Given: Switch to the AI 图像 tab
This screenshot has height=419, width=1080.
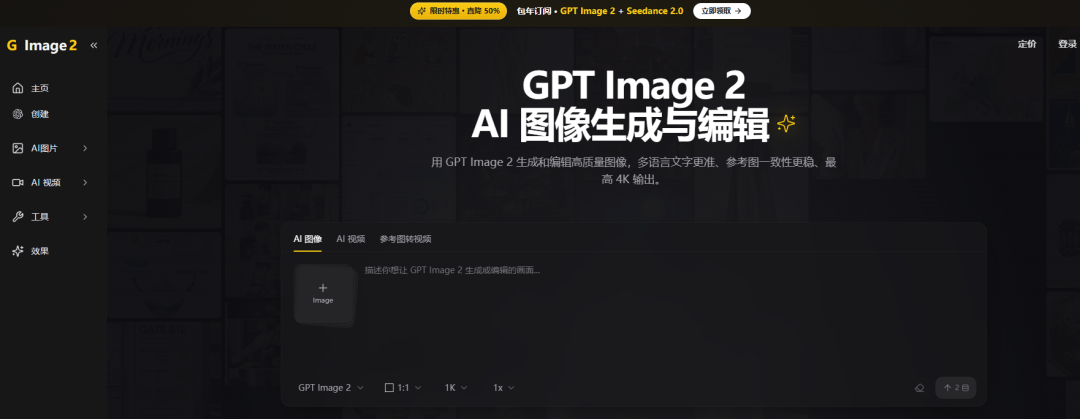Looking at the screenshot, I should point(307,239).
